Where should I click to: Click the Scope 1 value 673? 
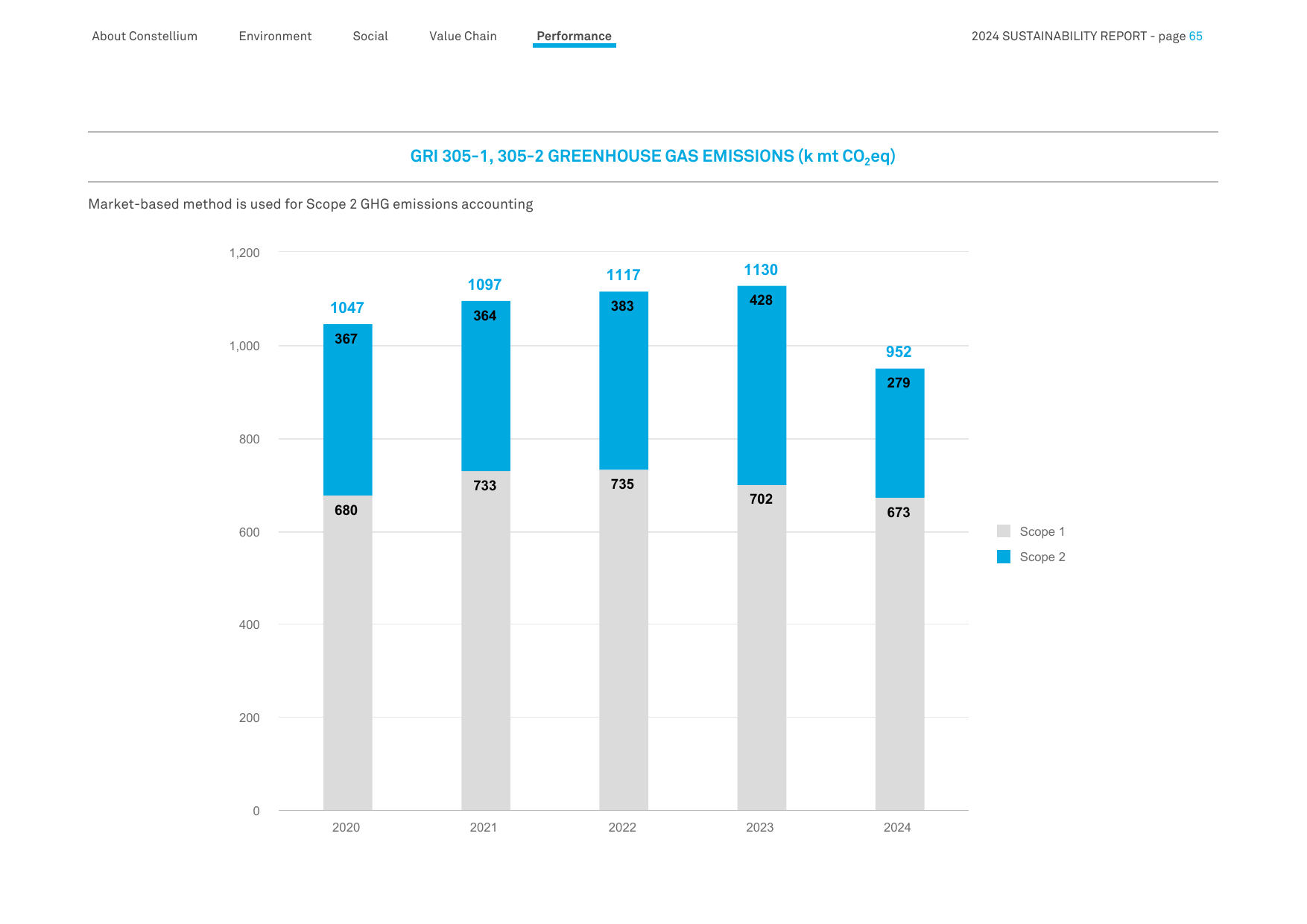[899, 513]
